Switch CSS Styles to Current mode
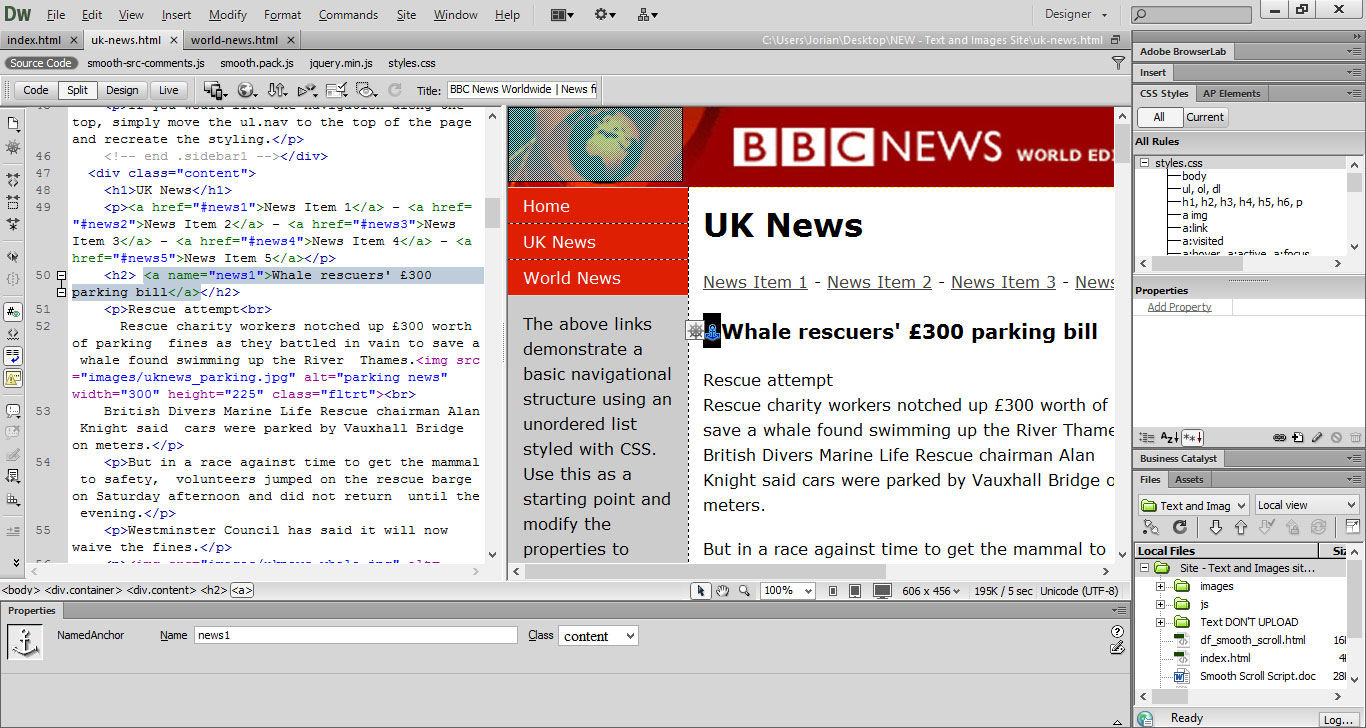The height and width of the screenshot is (728, 1366). [1204, 117]
